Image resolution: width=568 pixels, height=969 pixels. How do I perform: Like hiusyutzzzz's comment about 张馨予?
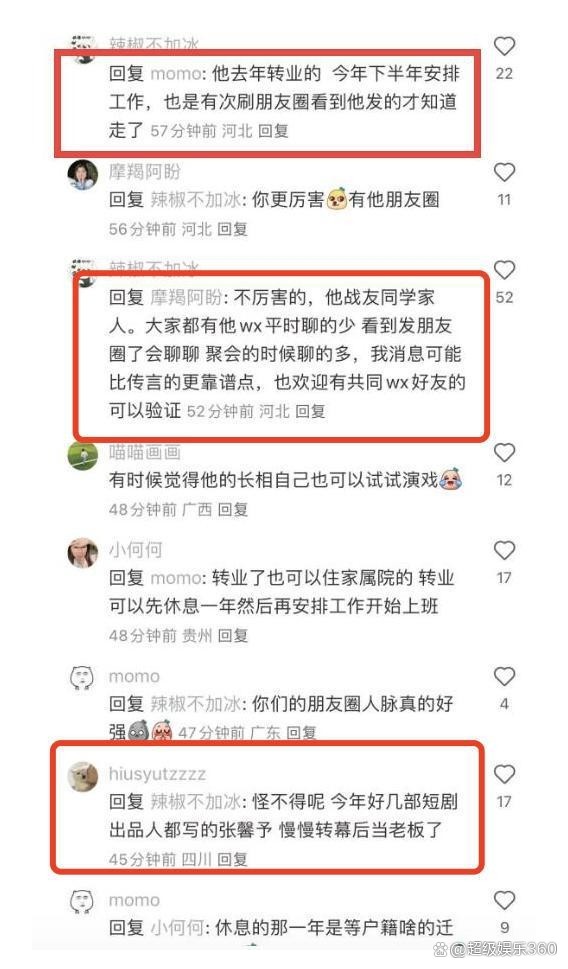504,774
